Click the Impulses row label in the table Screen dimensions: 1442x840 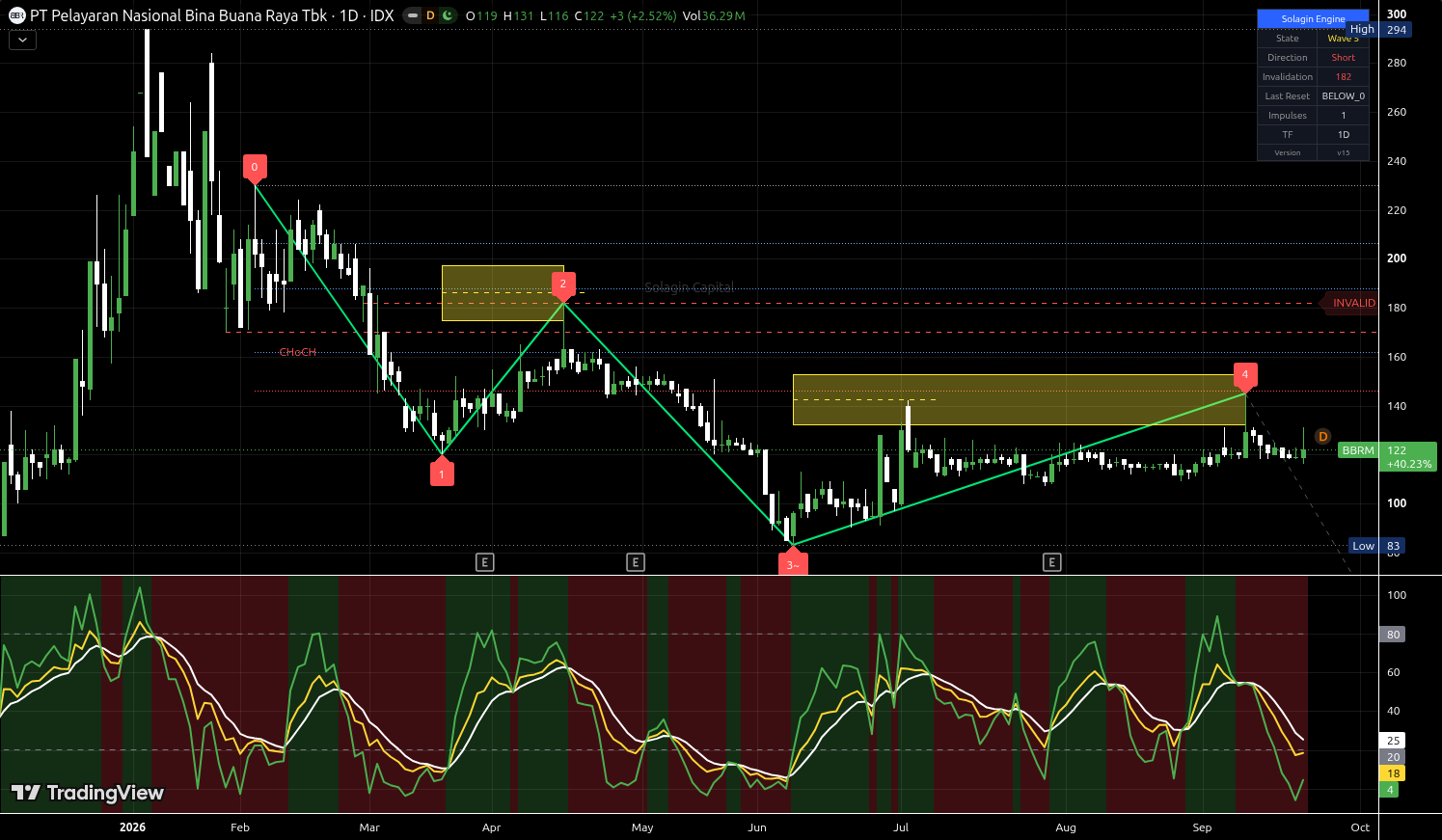(1288, 116)
